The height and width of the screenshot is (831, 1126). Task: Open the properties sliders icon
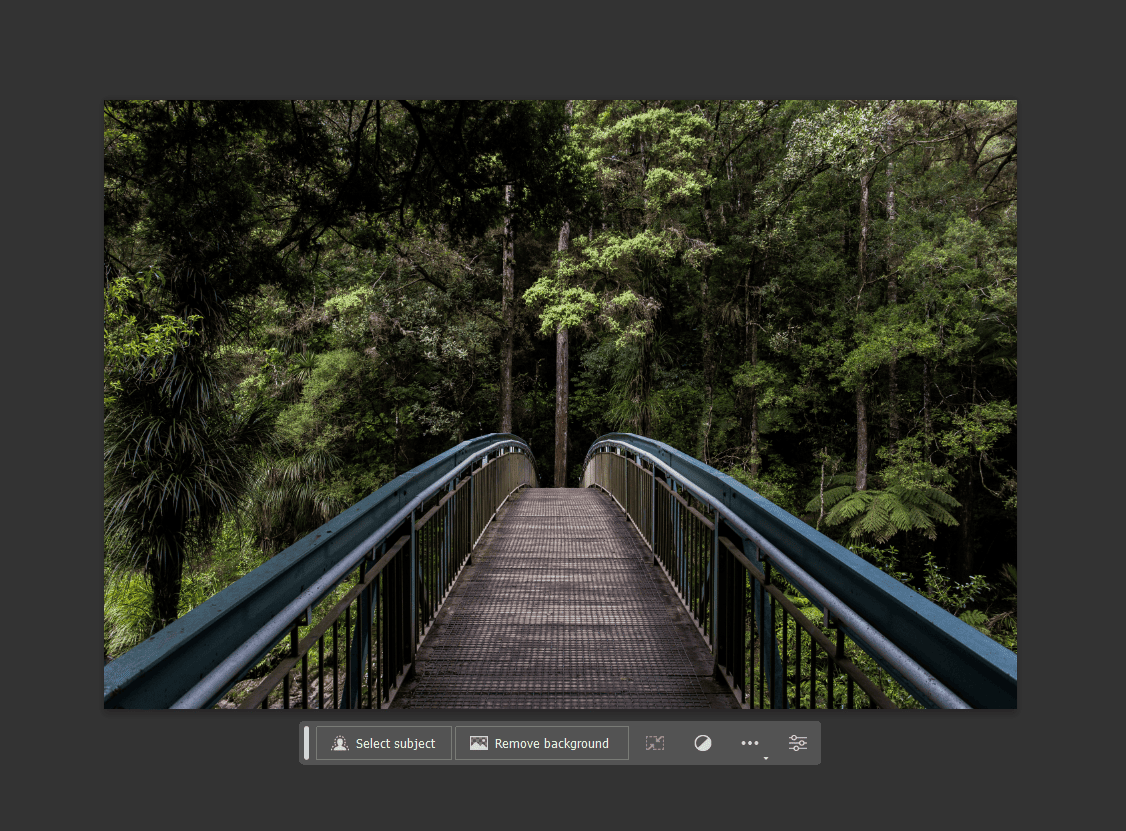pyautogui.click(x=798, y=743)
